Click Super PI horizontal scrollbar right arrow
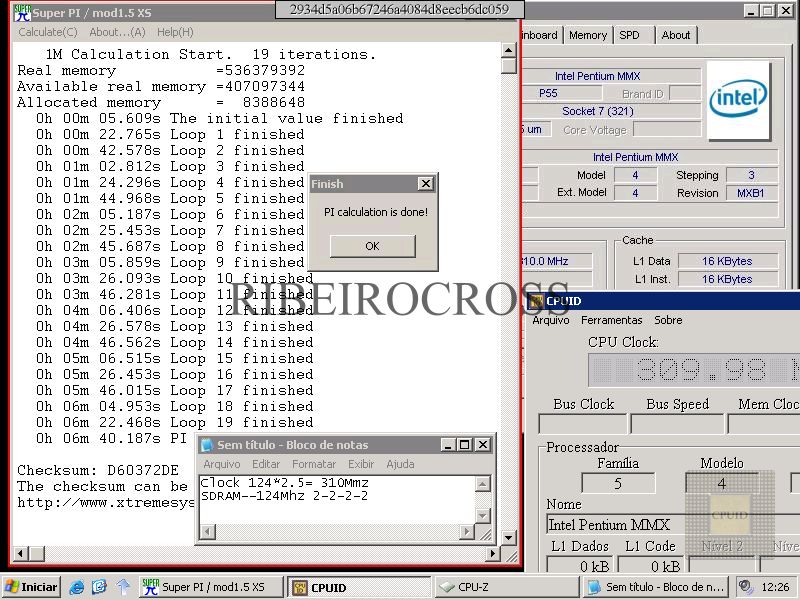This screenshot has height=600, width=800. (x=493, y=553)
